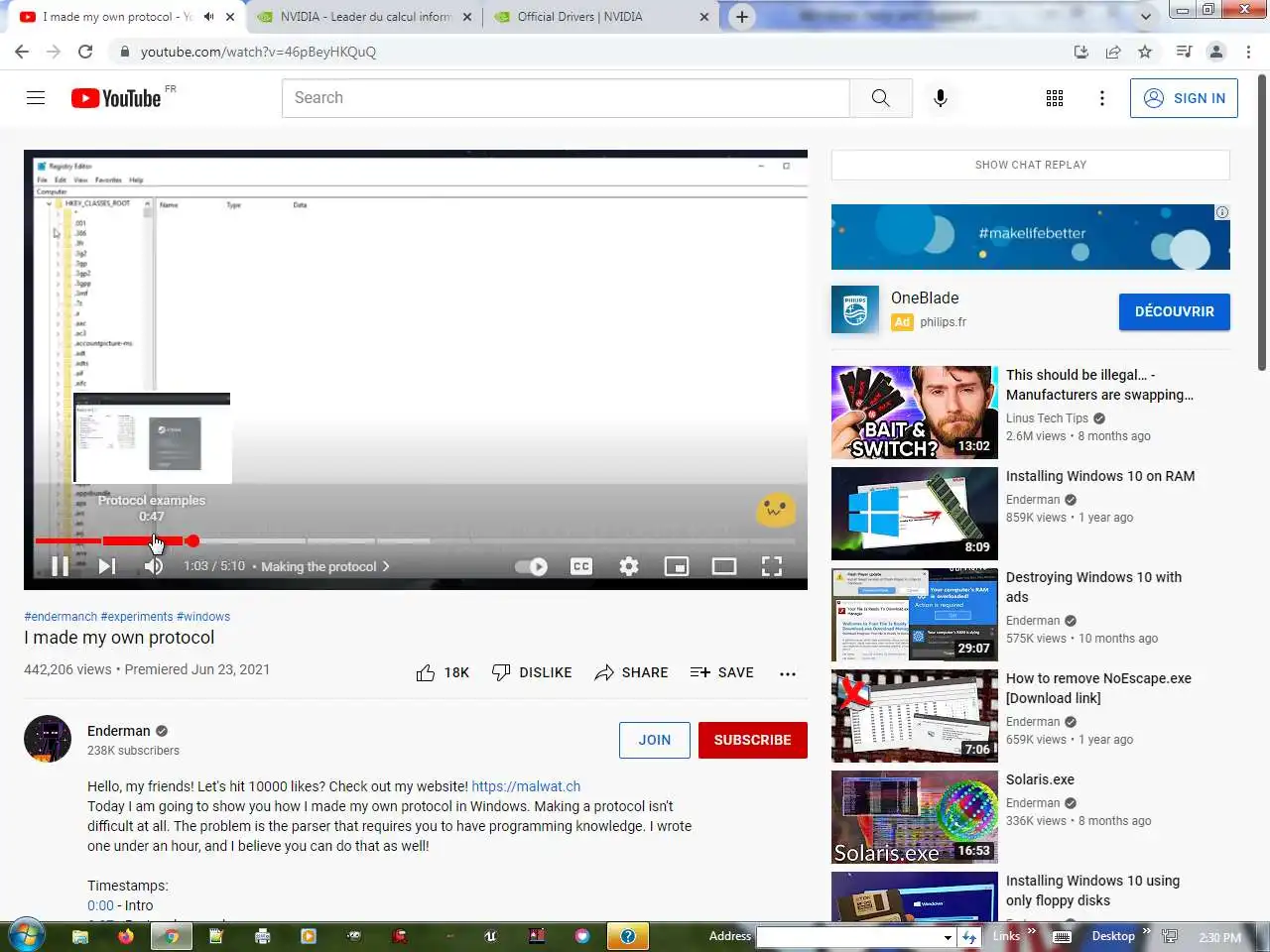The width and height of the screenshot is (1270, 952).
Task: Open the YouTube hamburger guide menu
Action: [36, 98]
